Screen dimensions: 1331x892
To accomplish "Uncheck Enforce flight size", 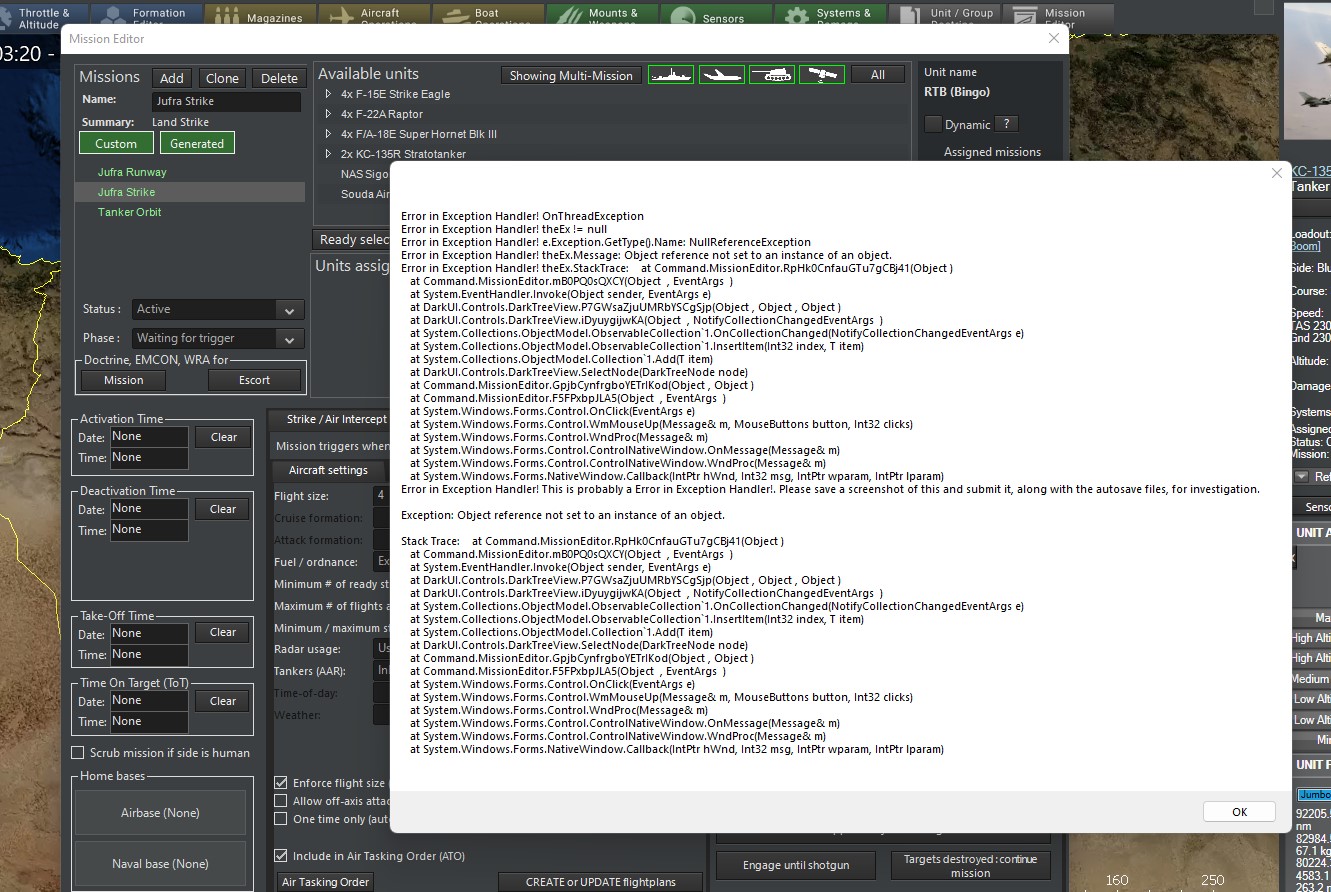I will click(281, 783).
